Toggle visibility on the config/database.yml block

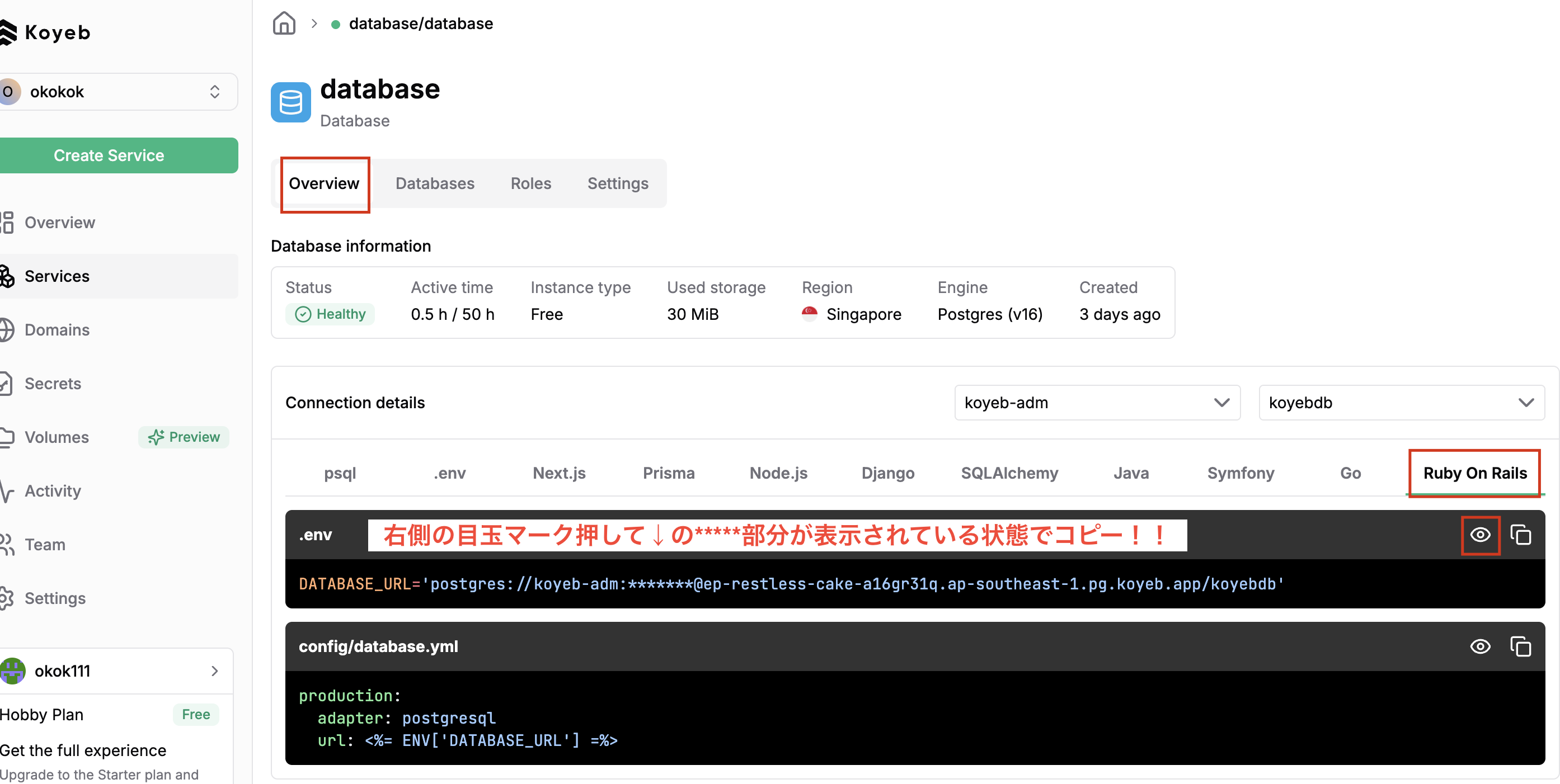(1480, 646)
